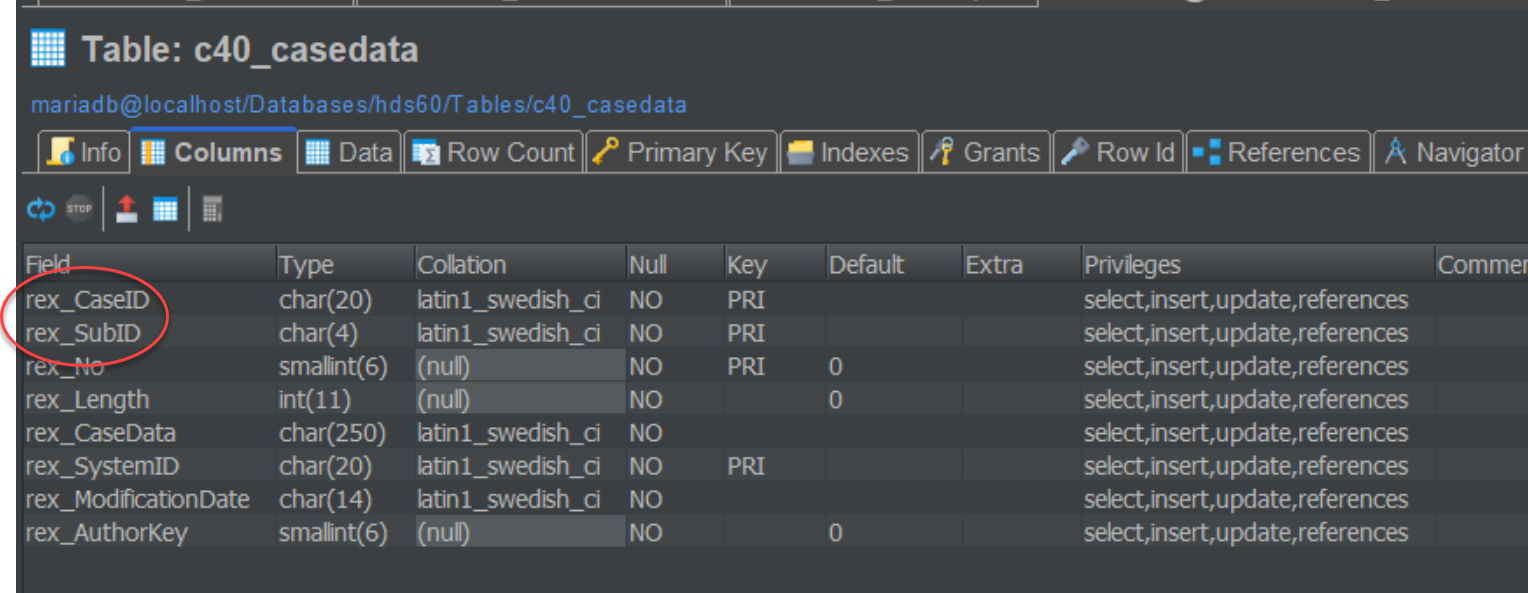Click the (null) collation of rex_No
The width and height of the screenshot is (1528, 593).
point(520,366)
